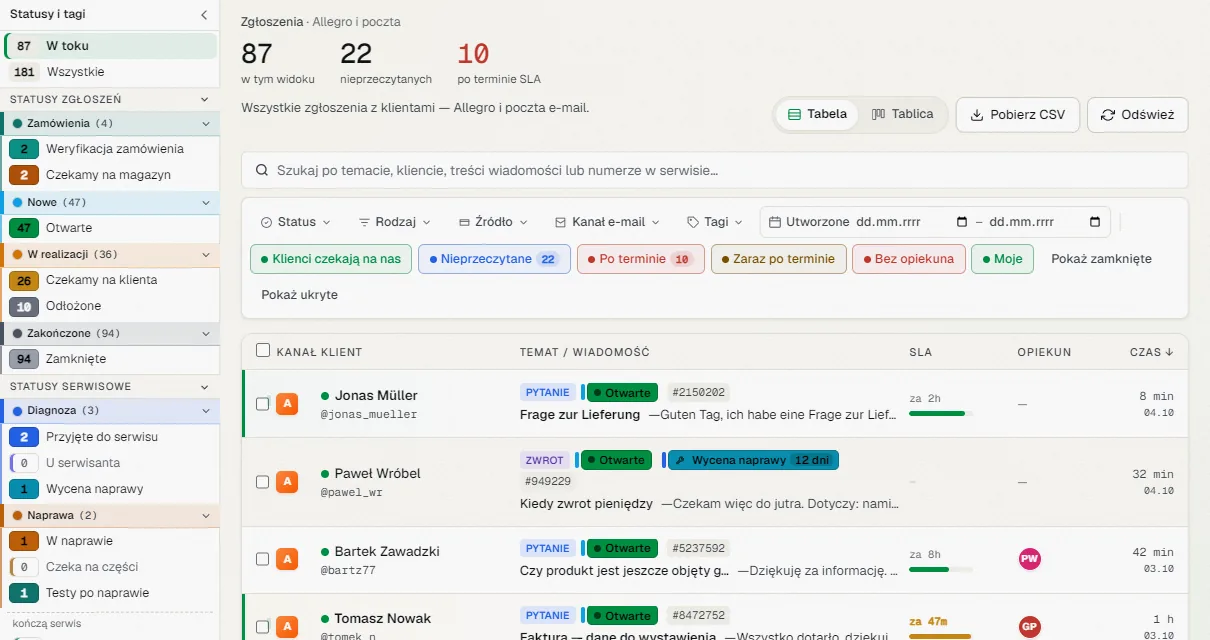Tick the select-all checkbox in table header
Screen dimensions: 1210x640
pyautogui.click(x=263, y=351)
